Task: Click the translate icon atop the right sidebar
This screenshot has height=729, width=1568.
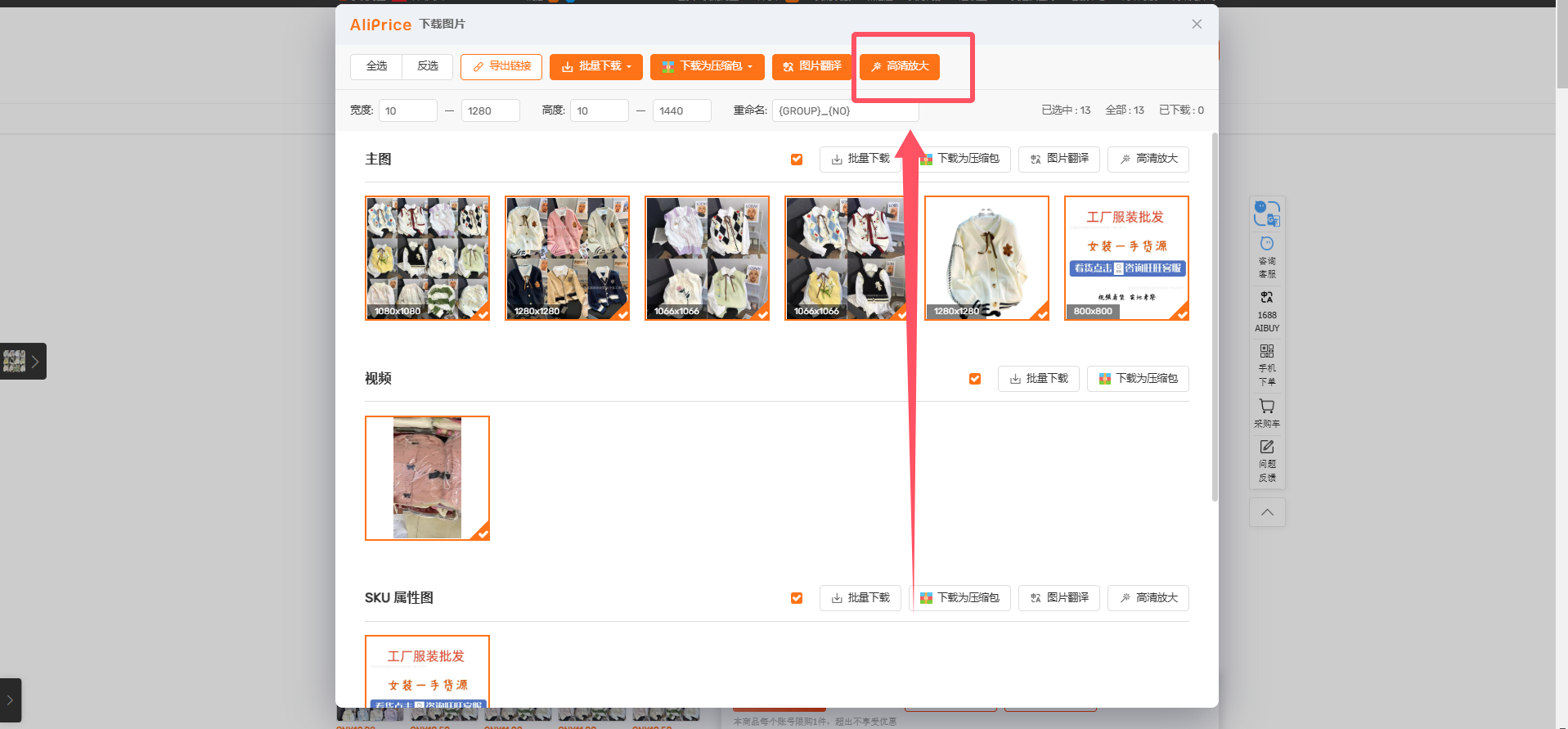Action: pos(1267,214)
